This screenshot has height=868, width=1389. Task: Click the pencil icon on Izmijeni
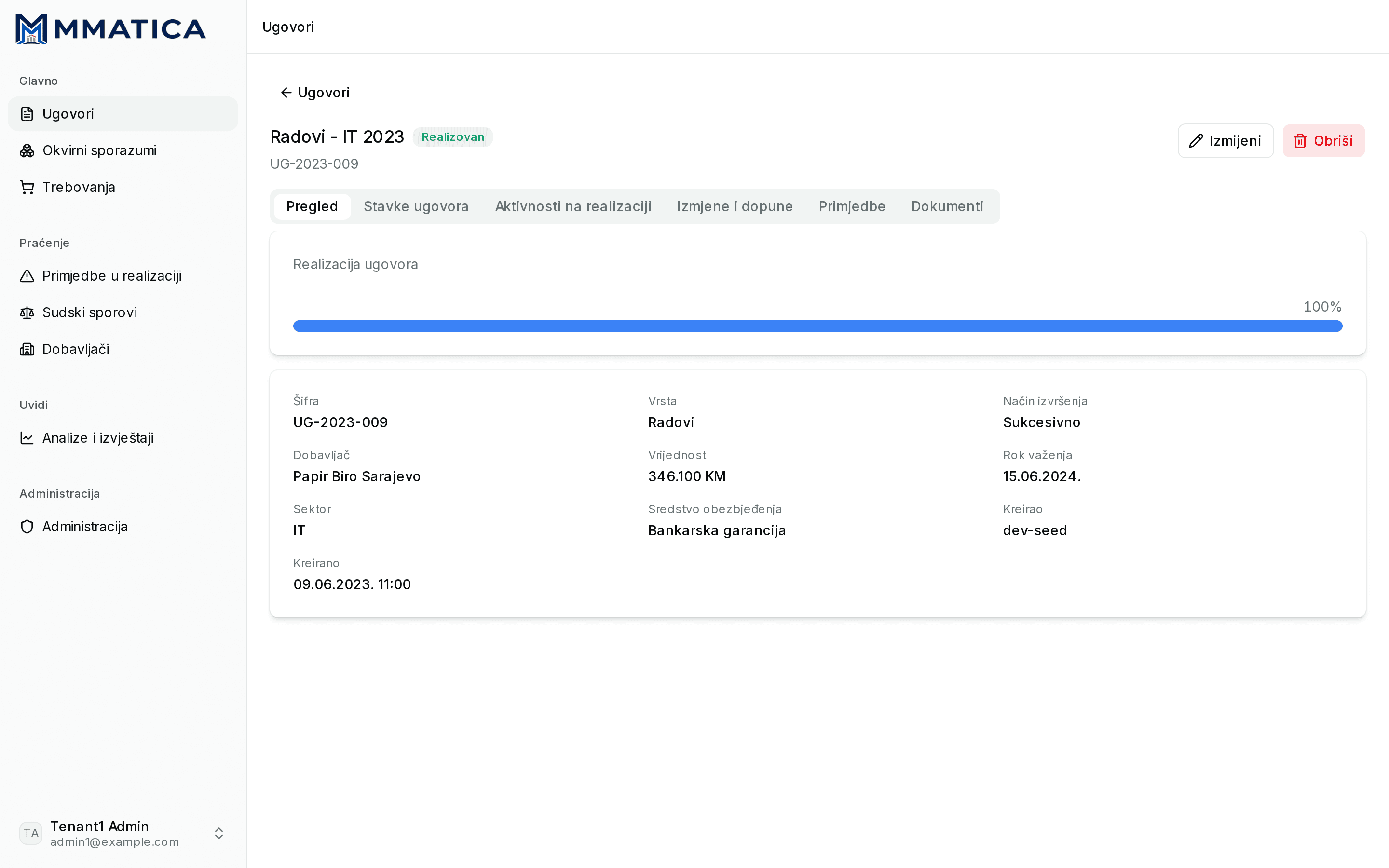tap(1196, 141)
